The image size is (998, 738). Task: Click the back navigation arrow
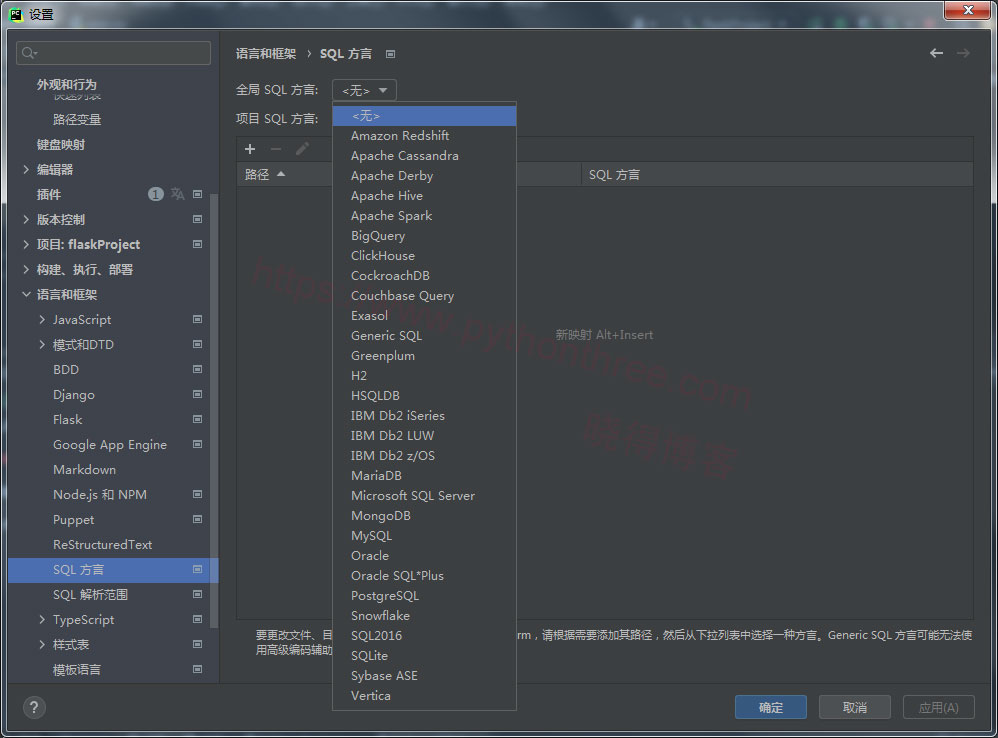pos(936,53)
